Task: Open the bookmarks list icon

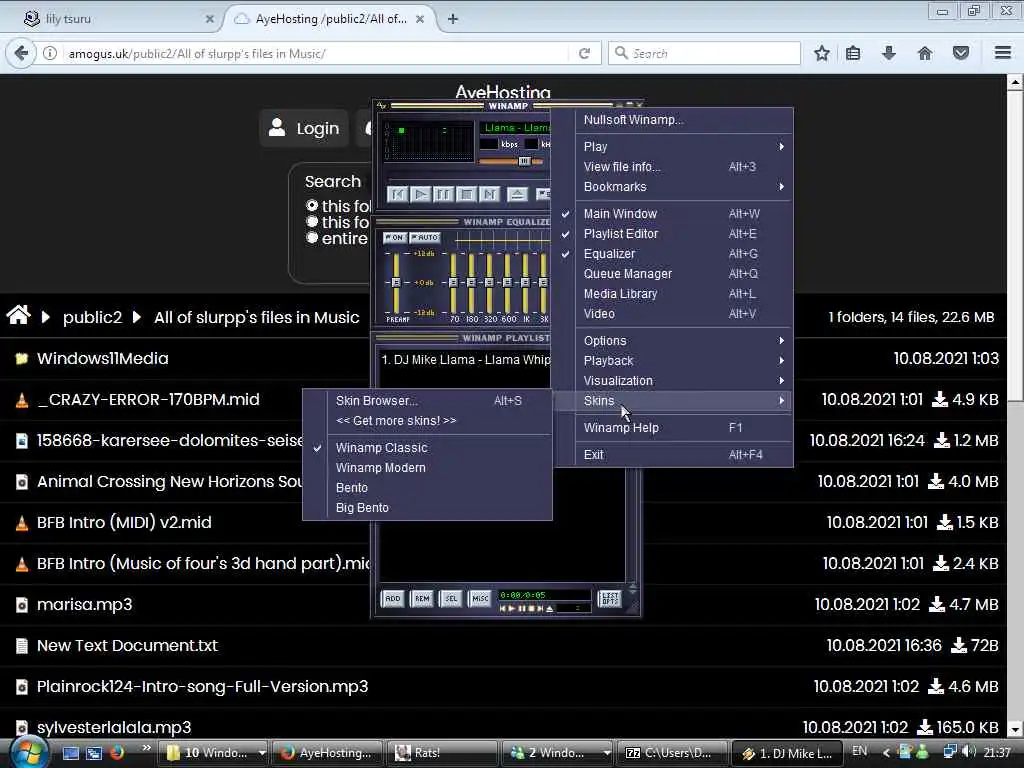Action: (853, 54)
